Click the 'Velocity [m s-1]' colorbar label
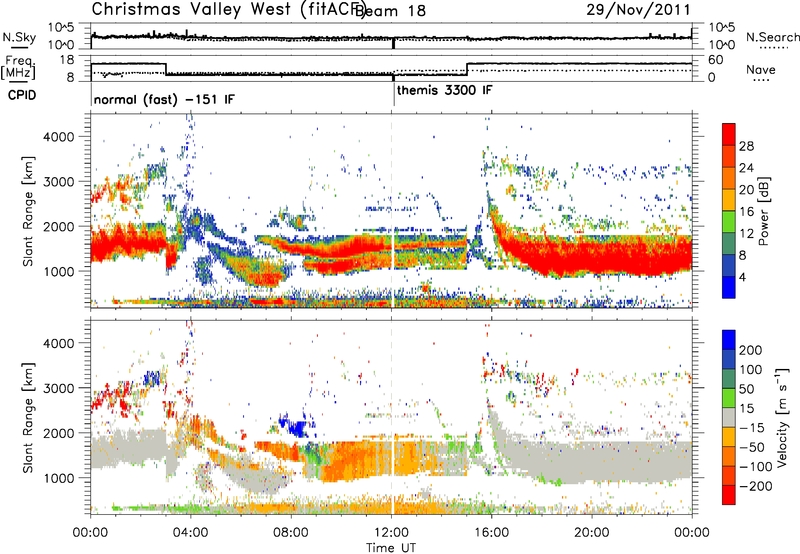The width and height of the screenshot is (800, 554). pos(781,417)
